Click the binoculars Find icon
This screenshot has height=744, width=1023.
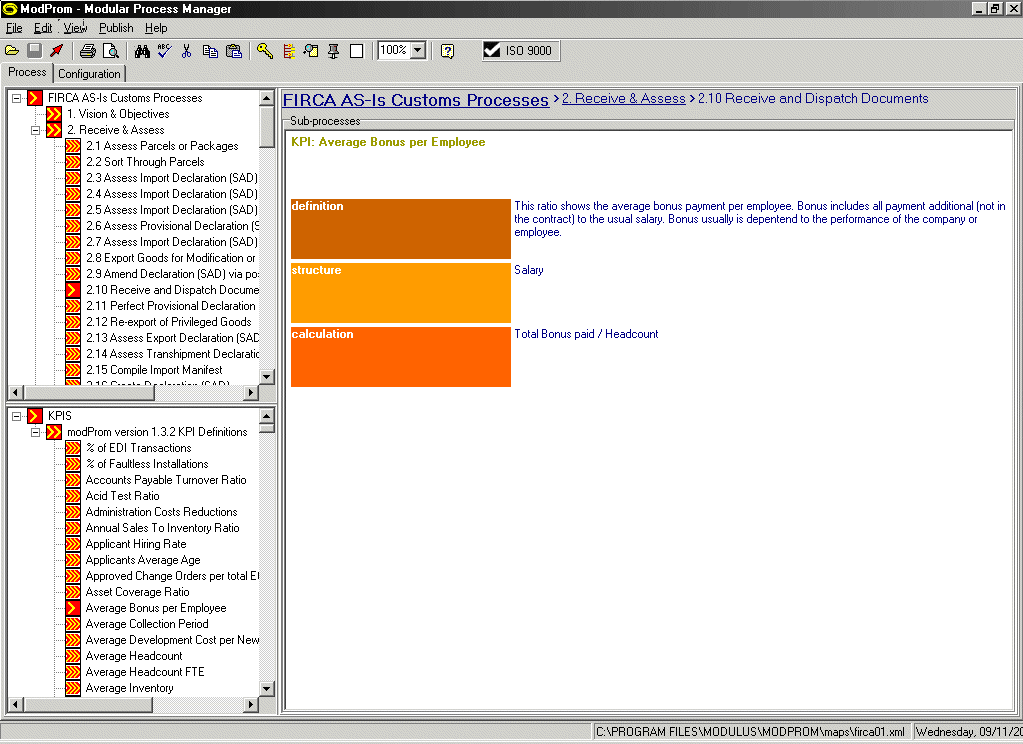point(140,51)
